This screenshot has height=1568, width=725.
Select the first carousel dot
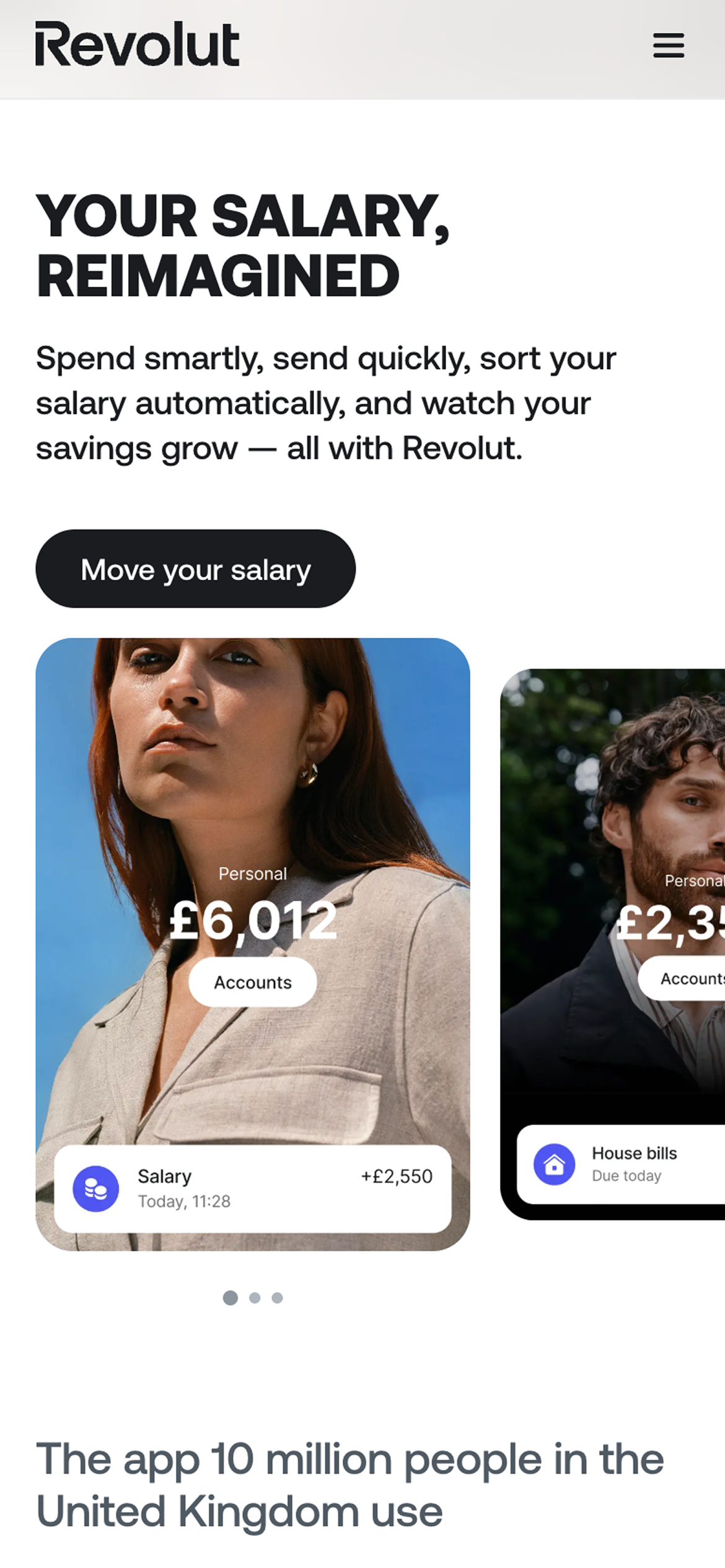pyautogui.click(x=231, y=1297)
